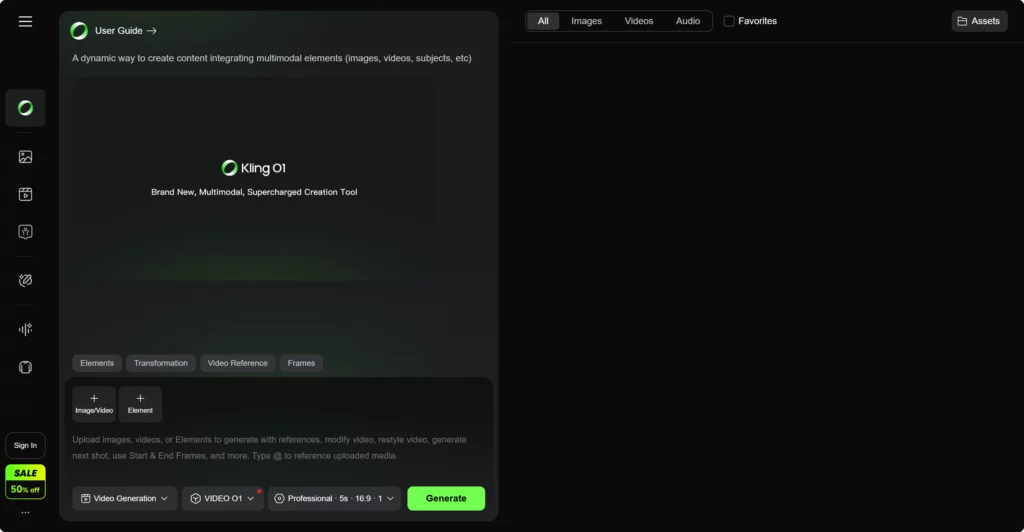Open the User Guide link
1024x532 pixels.
(x=125, y=31)
